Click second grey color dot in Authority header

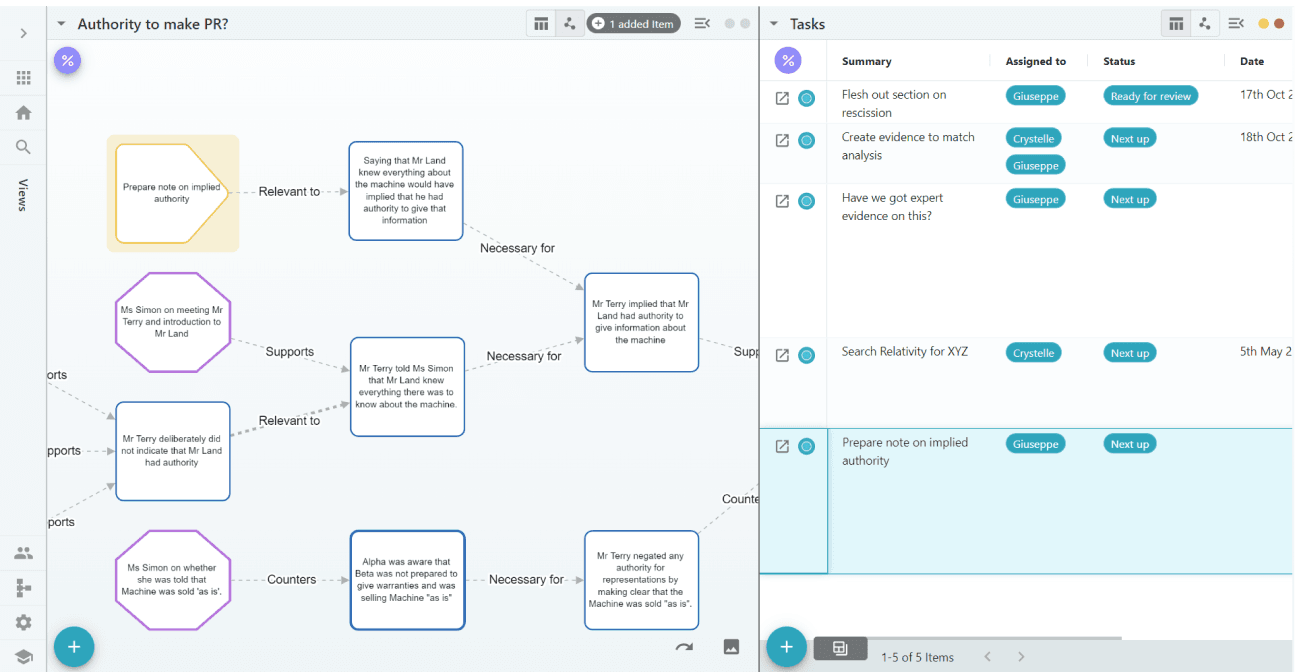(x=745, y=24)
